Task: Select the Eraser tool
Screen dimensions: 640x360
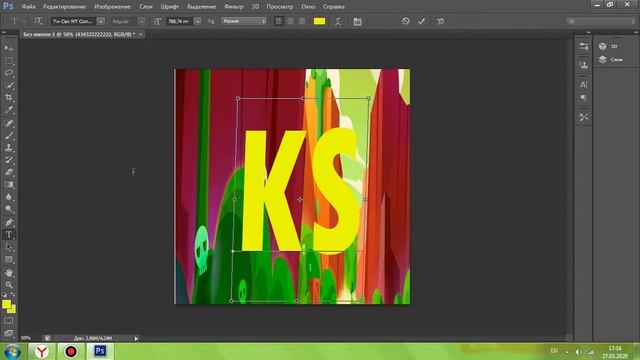Action: point(9,172)
